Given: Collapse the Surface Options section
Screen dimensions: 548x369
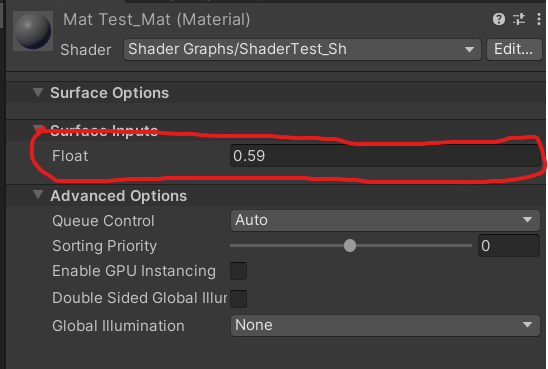Looking at the screenshot, I should click(x=38, y=92).
